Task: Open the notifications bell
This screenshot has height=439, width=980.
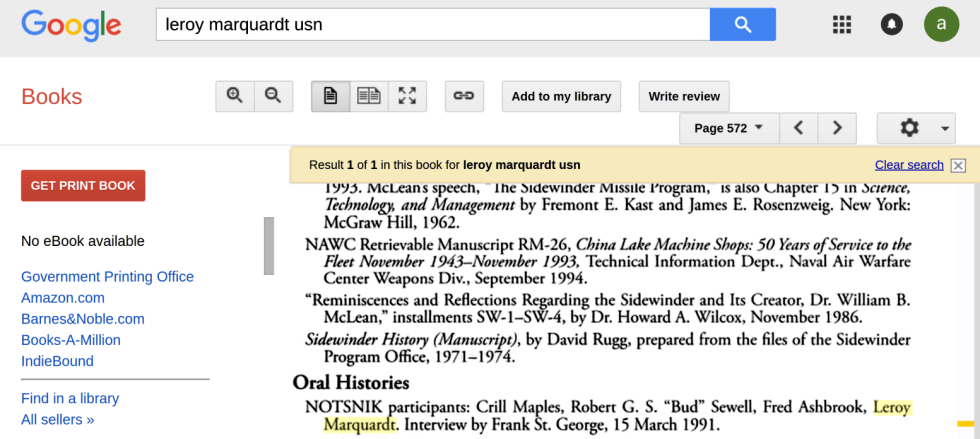Action: [x=891, y=25]
